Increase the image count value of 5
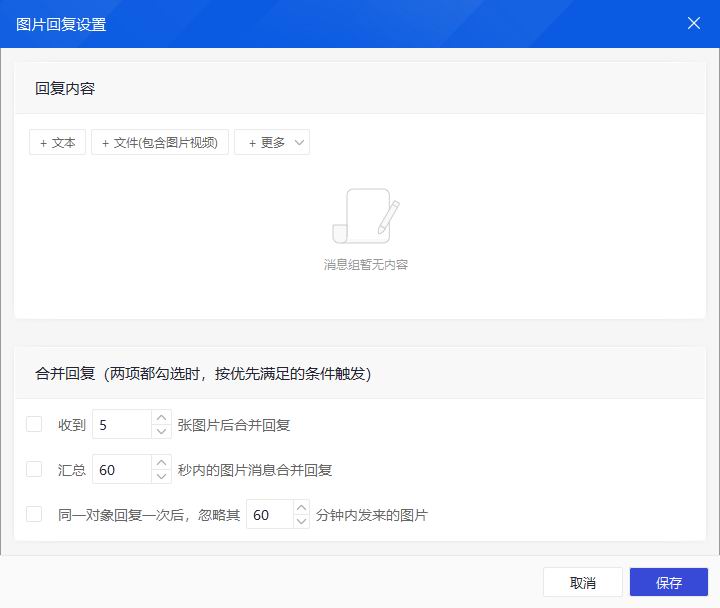The height and width of the screenshot is (608, 720). pyautogui.click(x=161, y=418)
